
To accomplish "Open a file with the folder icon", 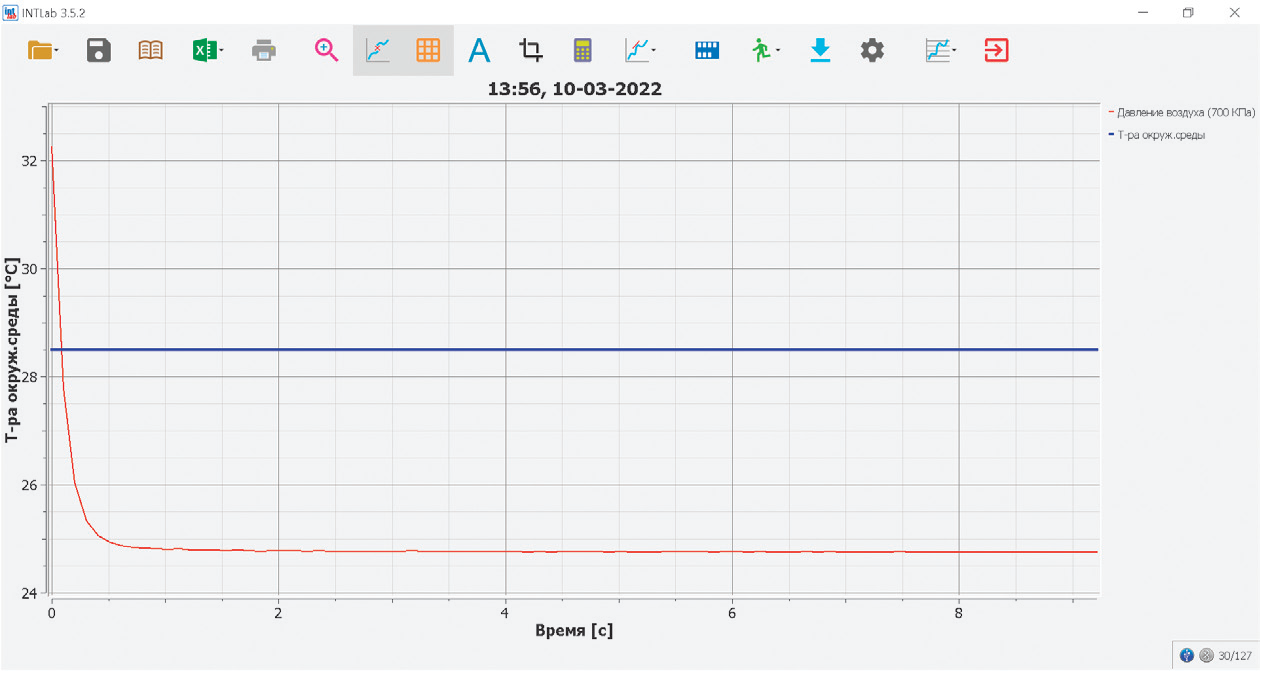I will [x=41, y=50].
